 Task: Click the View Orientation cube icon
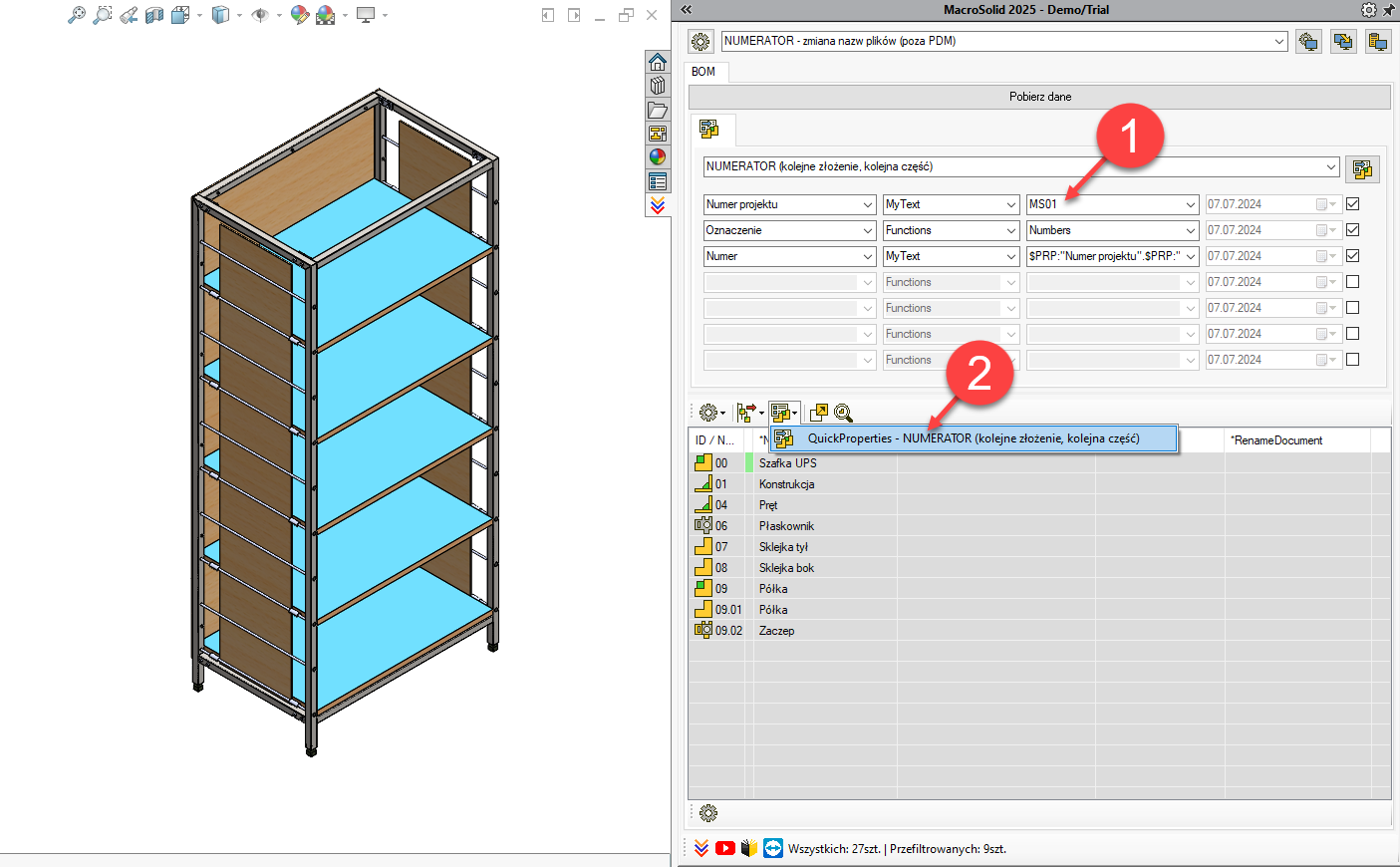(x=180, y=15)
